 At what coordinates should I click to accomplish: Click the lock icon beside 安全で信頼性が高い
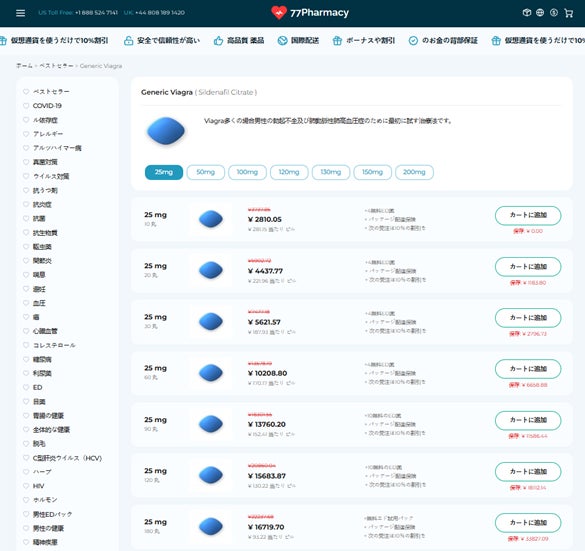[128, 41]
